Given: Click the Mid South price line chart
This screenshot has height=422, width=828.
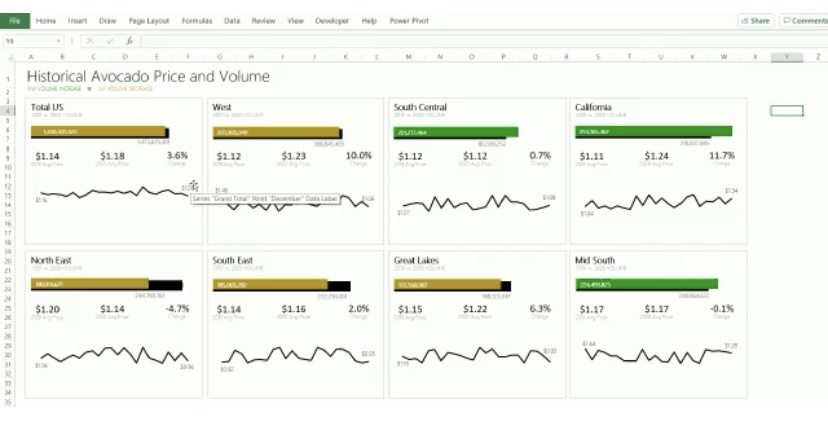Looking at the screenshot, I should (x=658, y=354).
